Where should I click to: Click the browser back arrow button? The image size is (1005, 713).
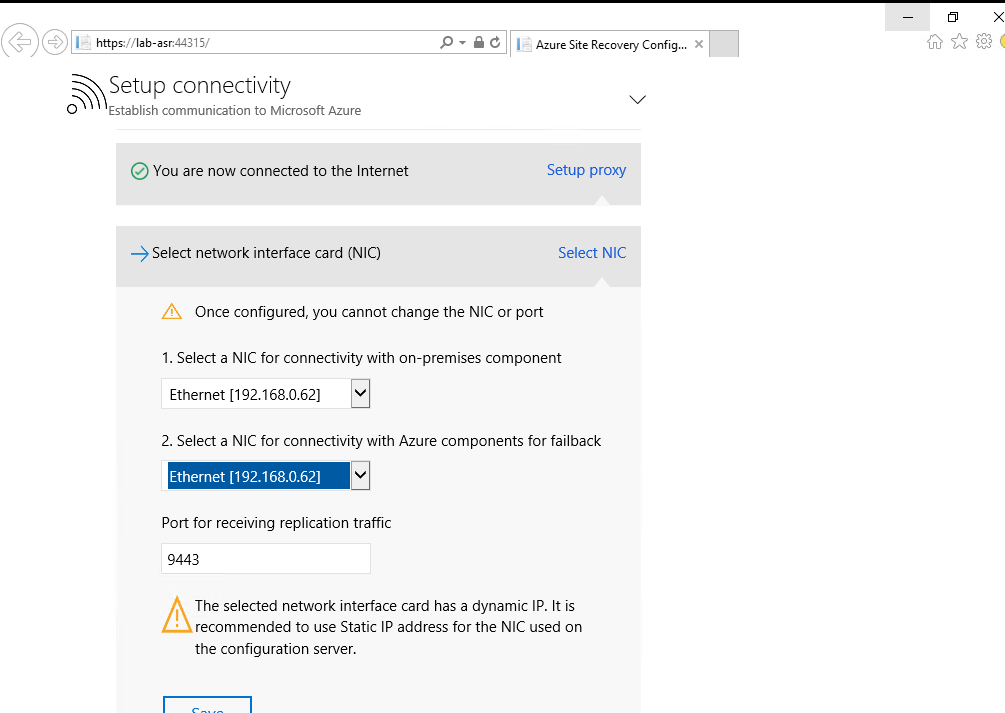(20, 42)
